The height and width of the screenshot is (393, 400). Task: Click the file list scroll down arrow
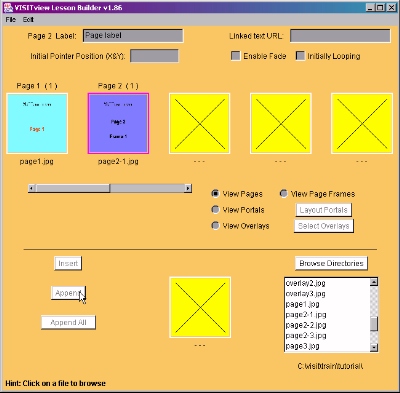[x=374, y=347]
